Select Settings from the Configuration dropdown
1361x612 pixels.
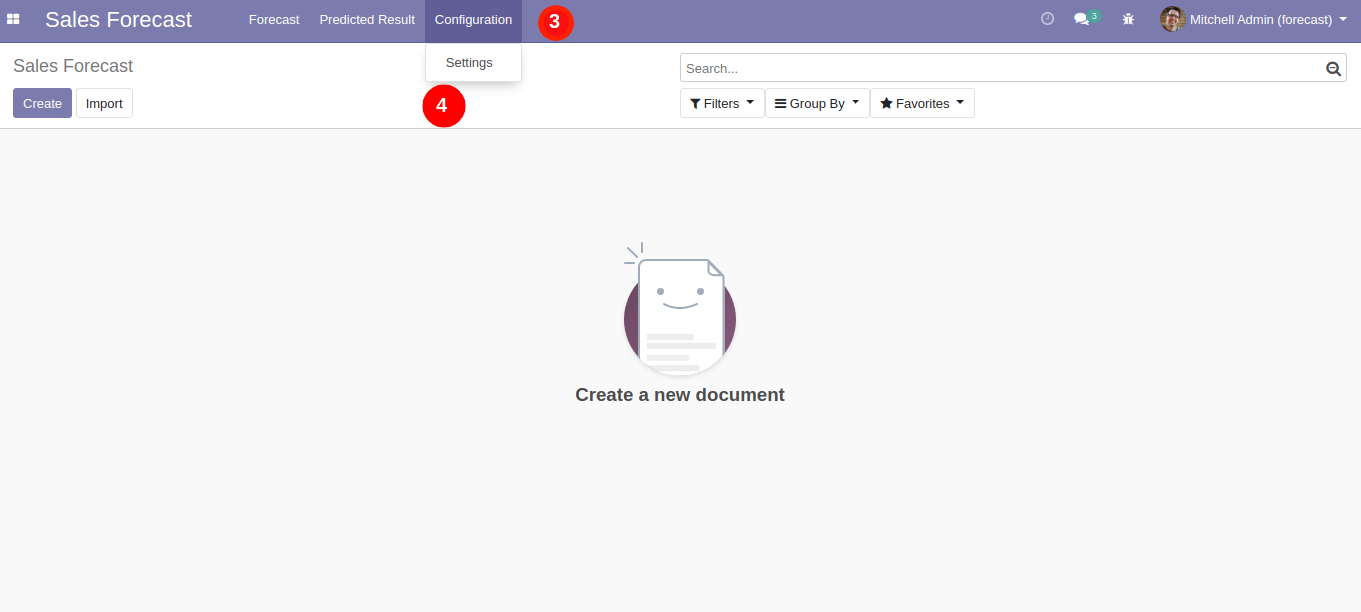(469, 63)
